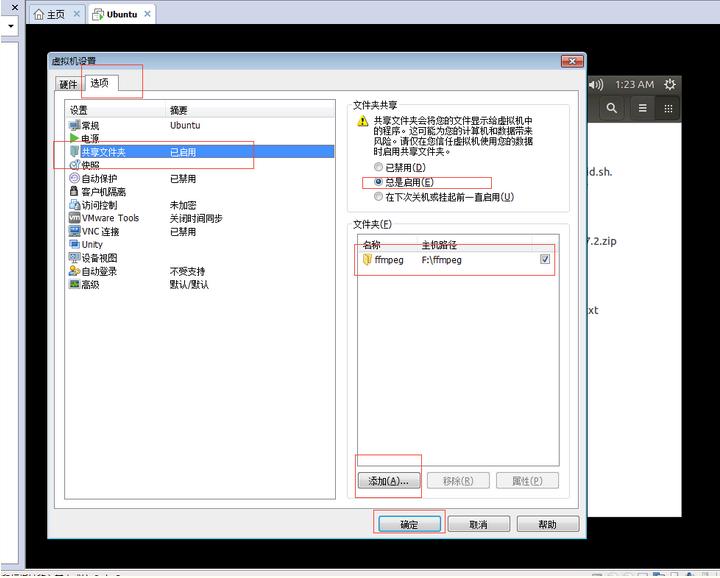720x578 pixels.
Task: Click the search magnifier in Ubuntu file manager
Action: [x=612, y=108]
